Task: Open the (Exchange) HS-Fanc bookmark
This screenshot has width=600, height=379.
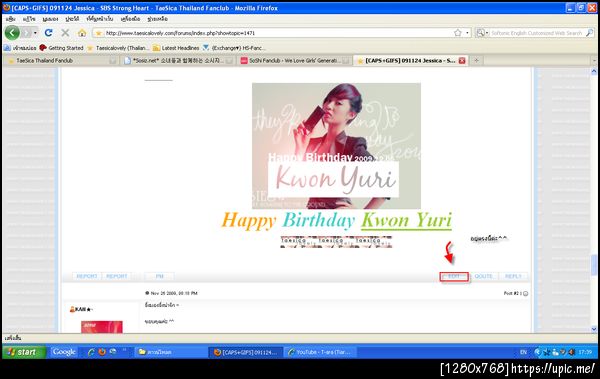Action: [x=234, y=48]
